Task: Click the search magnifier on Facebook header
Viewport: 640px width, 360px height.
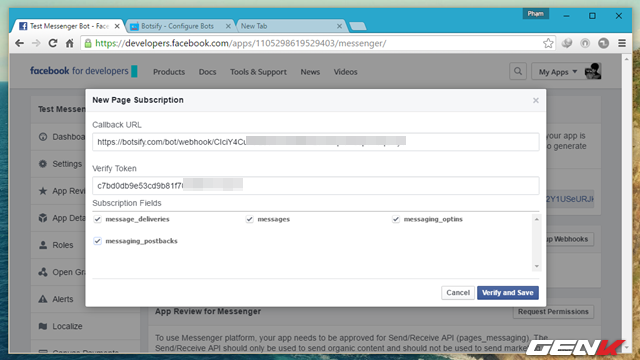Action: click(x=518, y=71)
